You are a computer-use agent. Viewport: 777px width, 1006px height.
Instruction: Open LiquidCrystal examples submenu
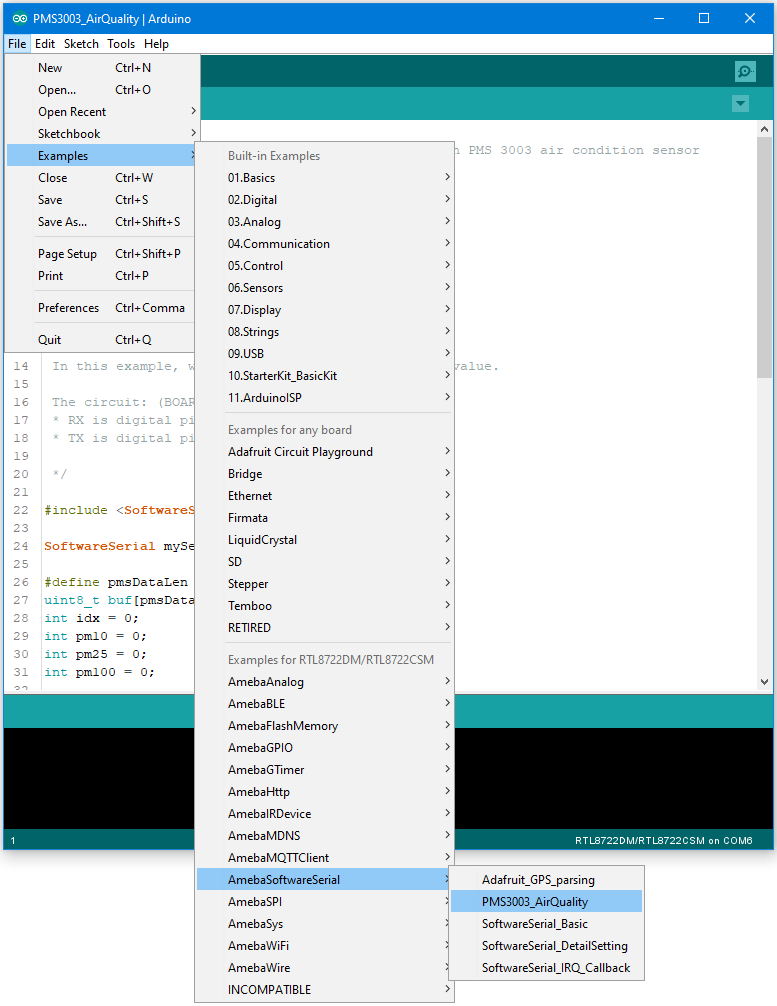(x=324, y=540)
